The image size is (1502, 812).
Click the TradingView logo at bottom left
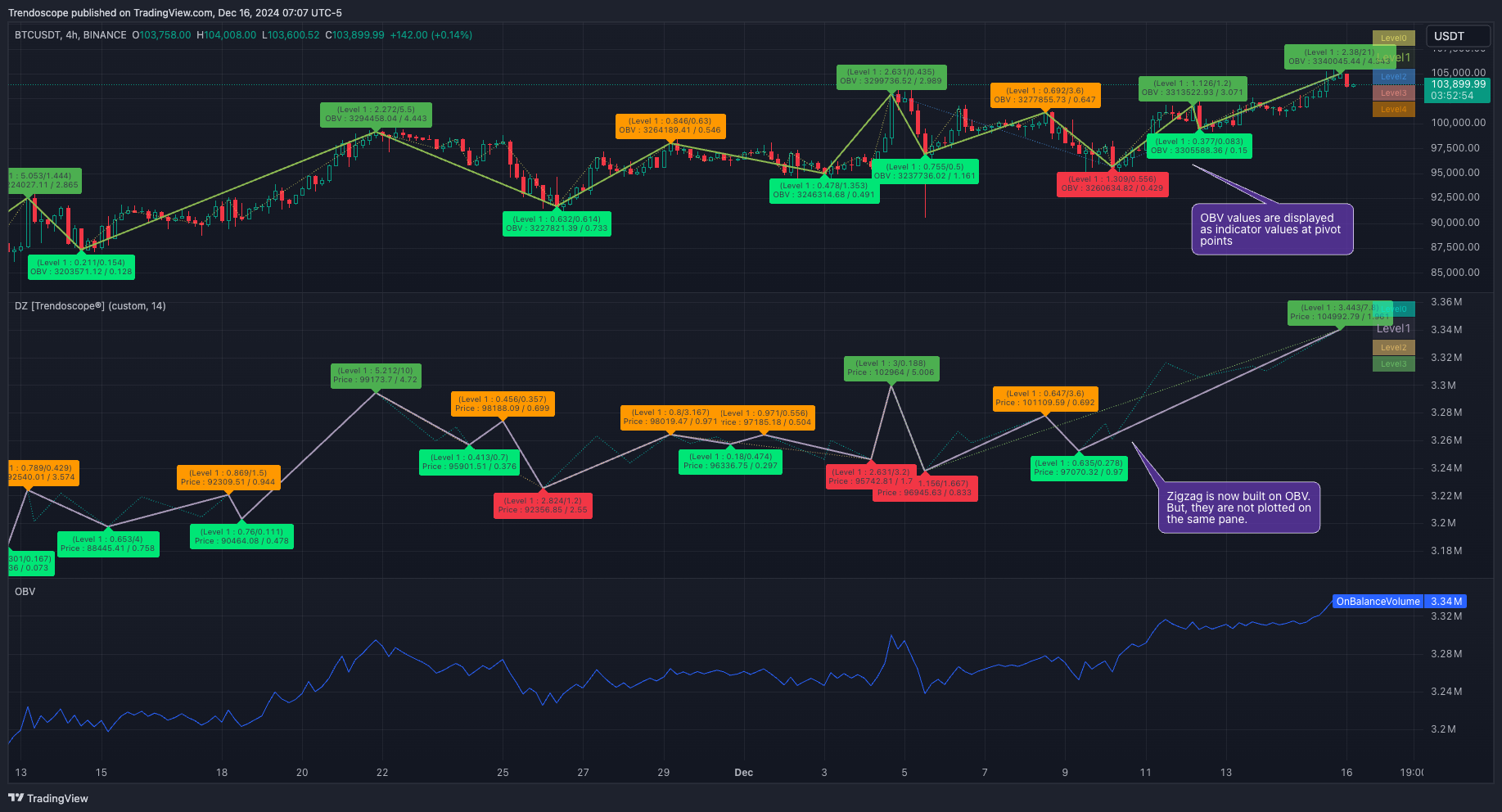pyautogui.click(x=48, y=798)
